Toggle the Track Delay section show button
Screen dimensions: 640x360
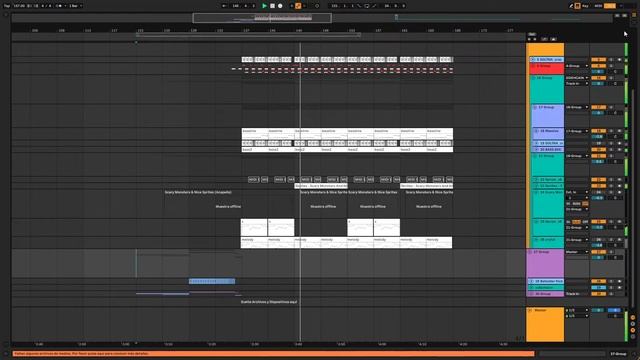633,336
